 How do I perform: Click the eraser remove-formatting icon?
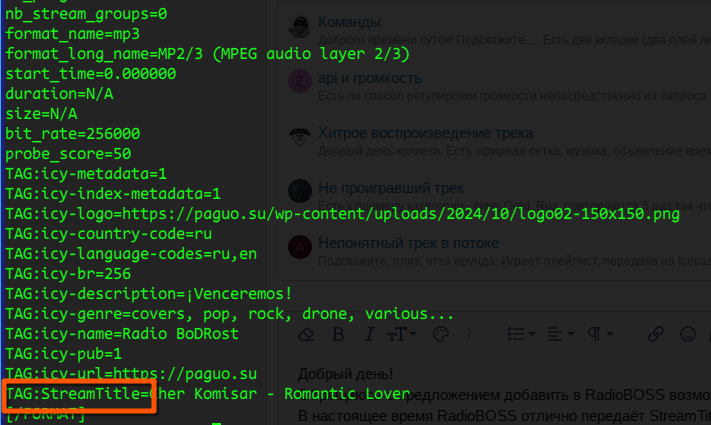307,333
